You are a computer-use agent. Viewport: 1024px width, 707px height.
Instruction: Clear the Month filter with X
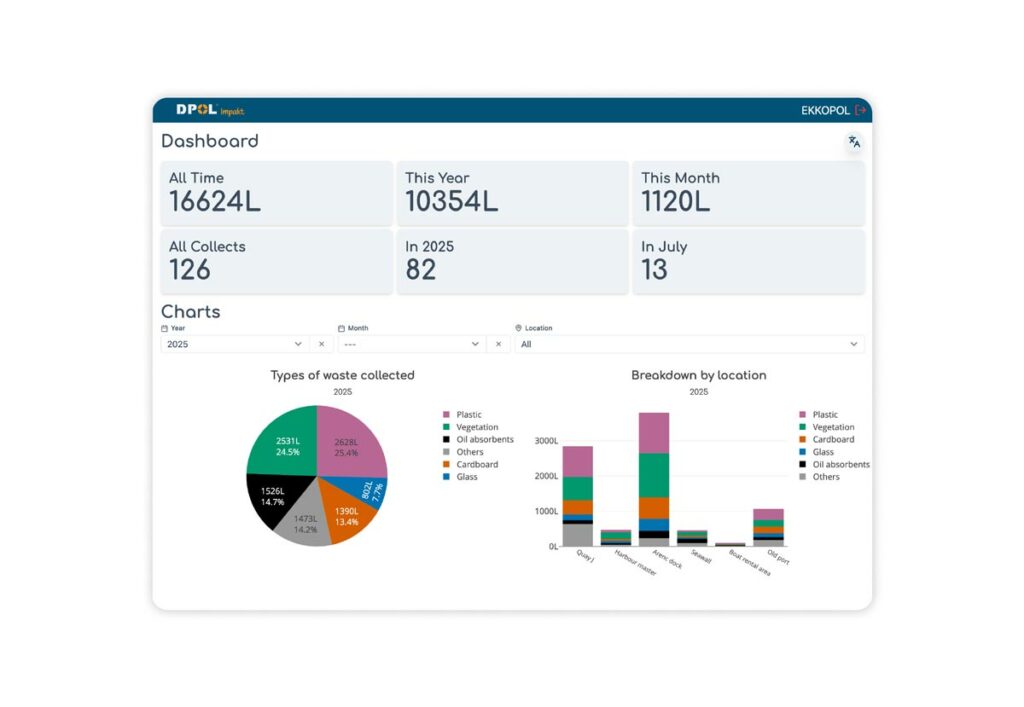tap(498, 344)
